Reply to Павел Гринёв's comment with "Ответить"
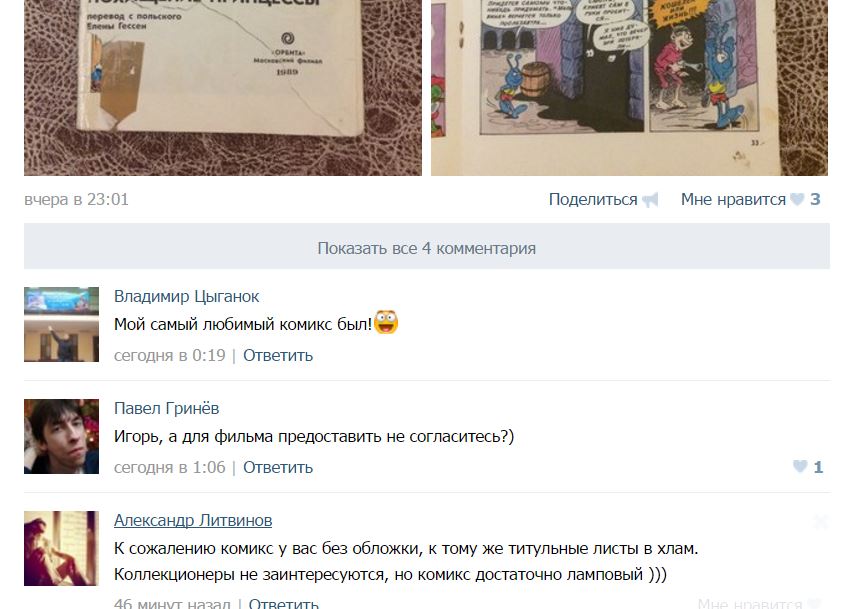 pyautogui.click(x=278, y=467)
